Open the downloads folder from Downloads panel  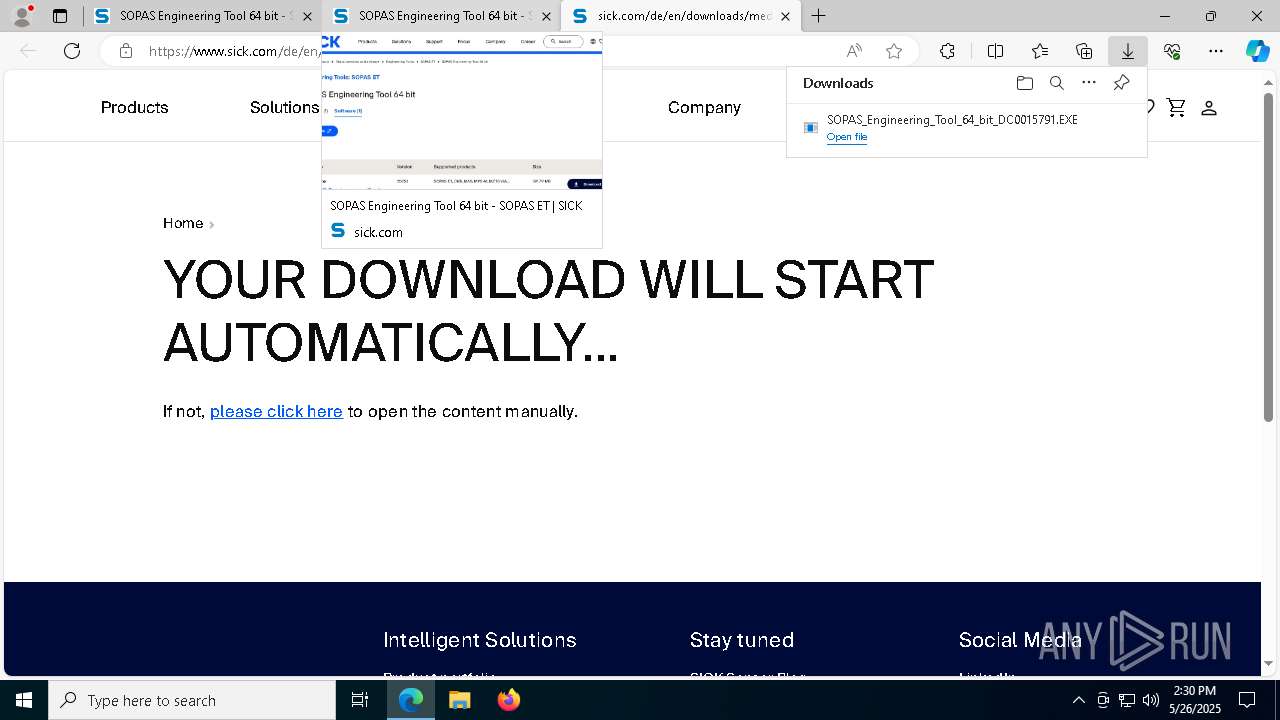pyautogui.click(x=1024, y=83)
